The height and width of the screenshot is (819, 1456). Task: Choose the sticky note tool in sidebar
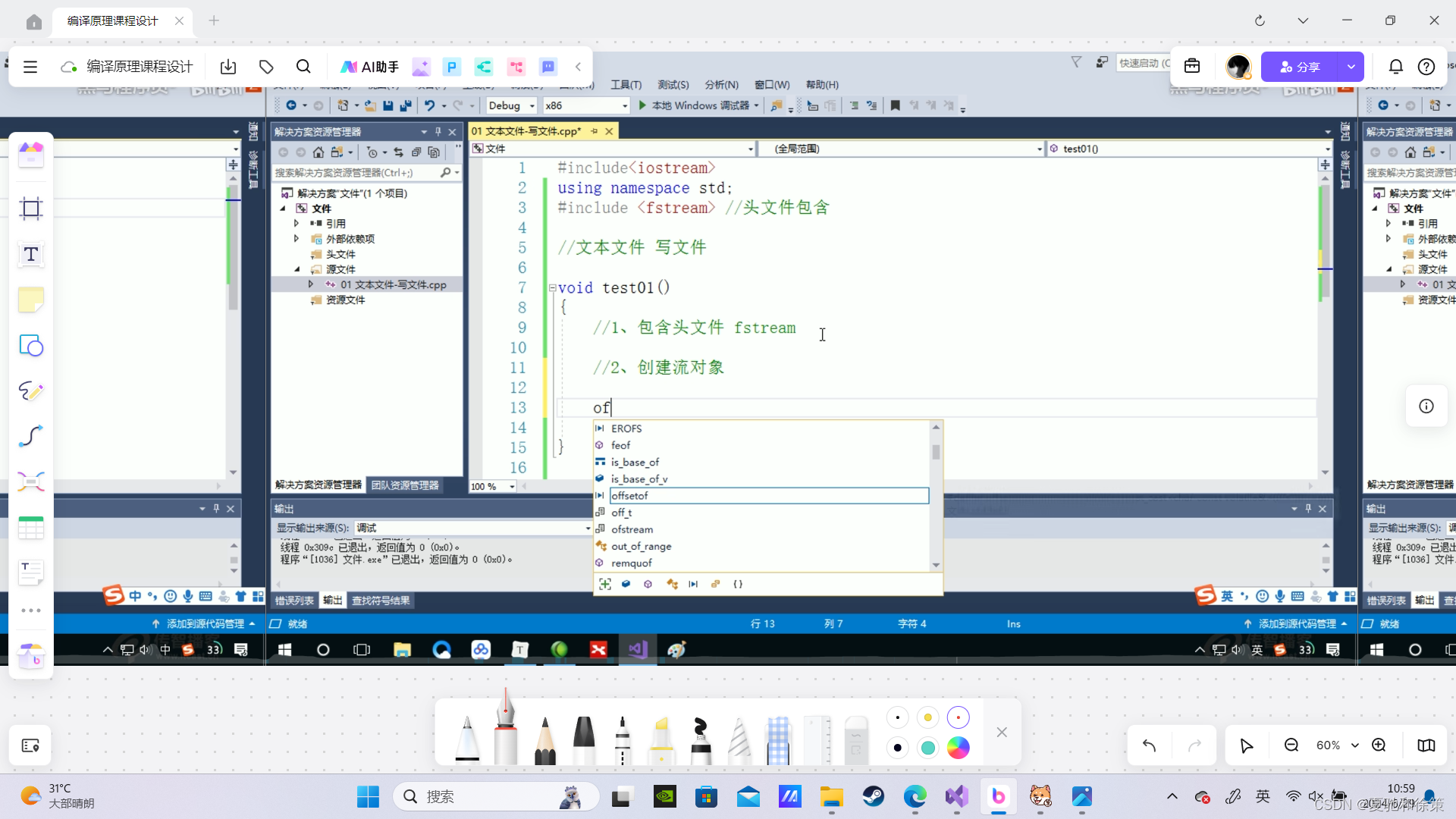point(31,300)
